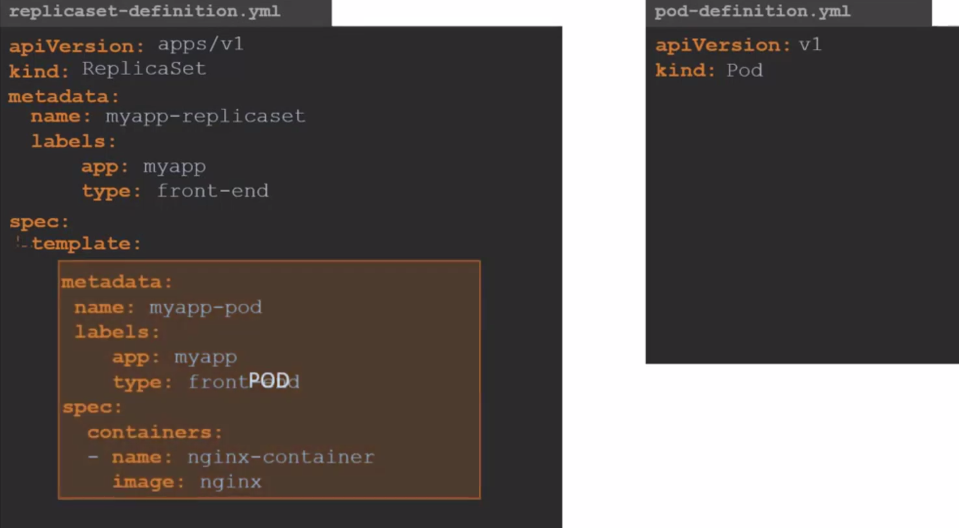The image size is (959, 528).
Task: Click the template key under spec
Action: click(86, 243)
